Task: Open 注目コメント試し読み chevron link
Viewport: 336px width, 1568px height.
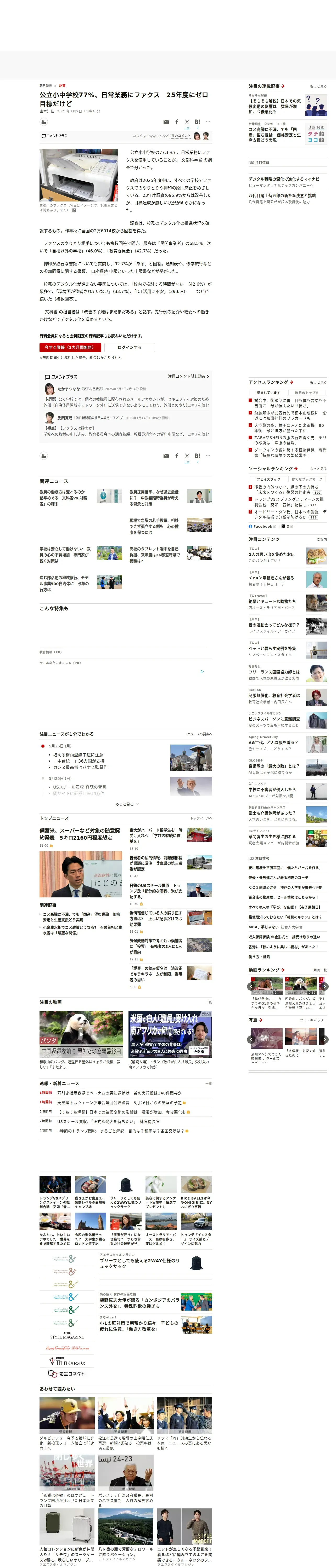Action: coord(188,376)
